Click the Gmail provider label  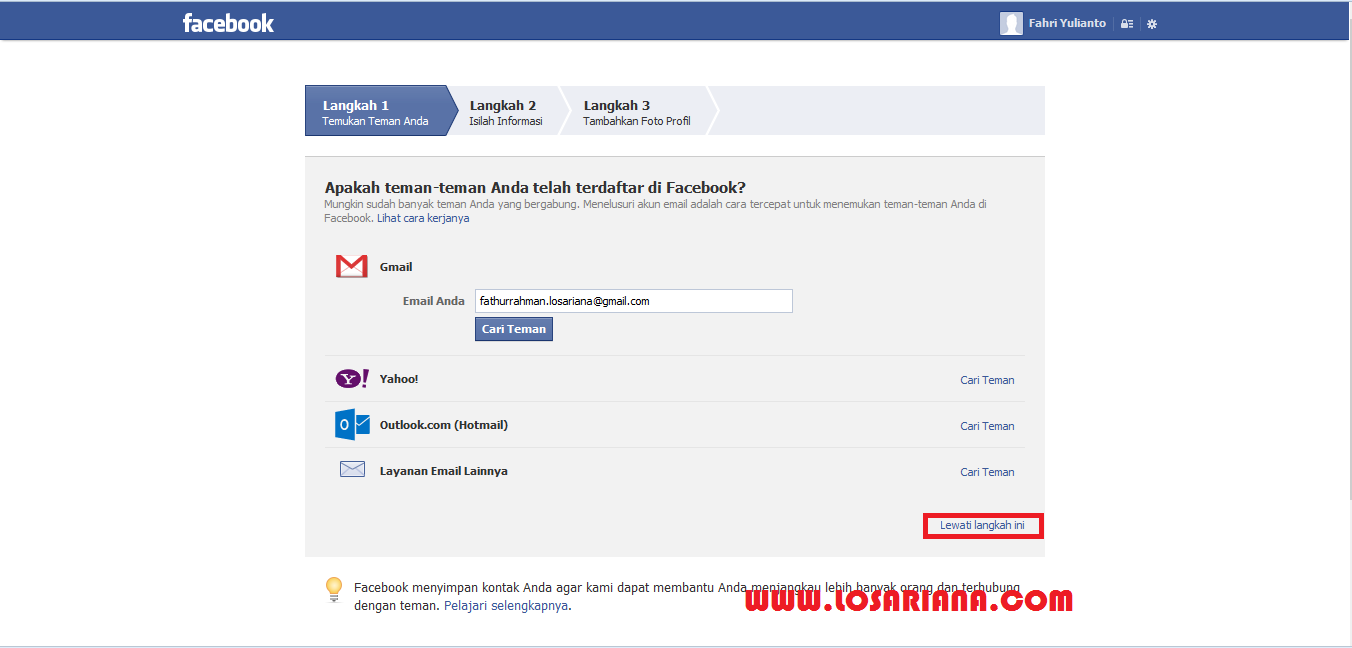[396, 267]
